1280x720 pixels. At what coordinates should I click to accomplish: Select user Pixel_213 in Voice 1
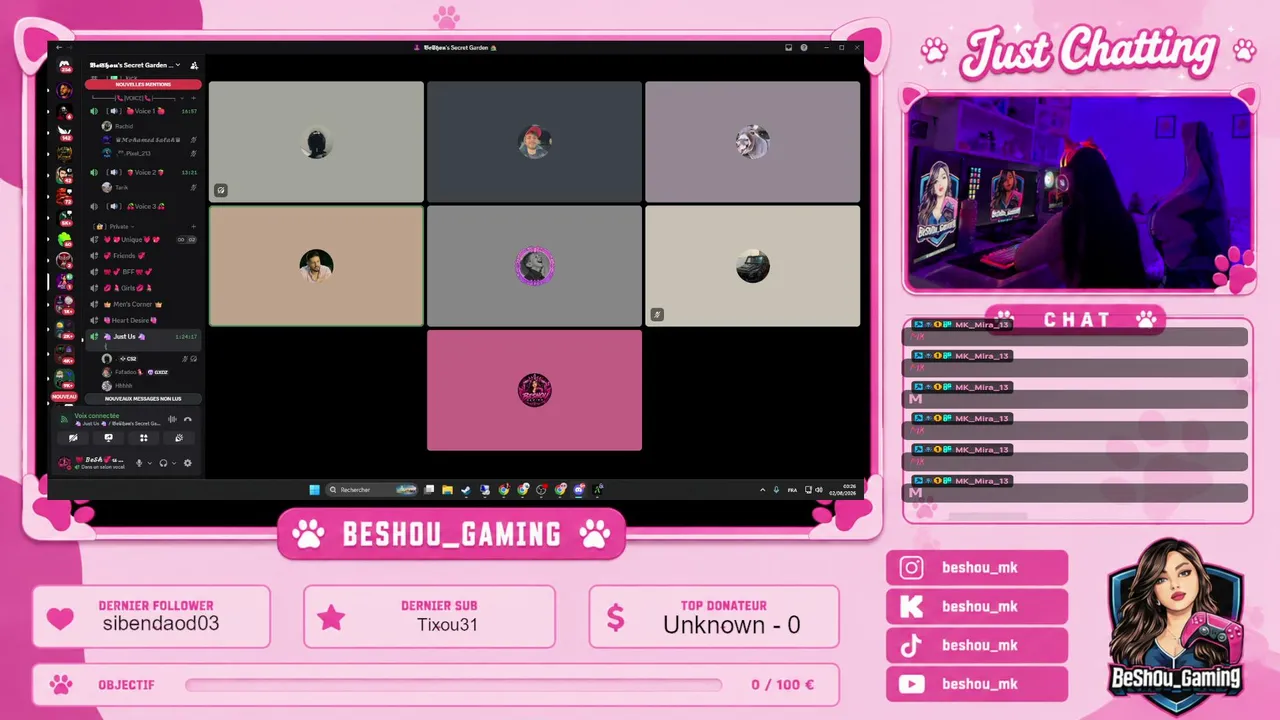(150, 153)
